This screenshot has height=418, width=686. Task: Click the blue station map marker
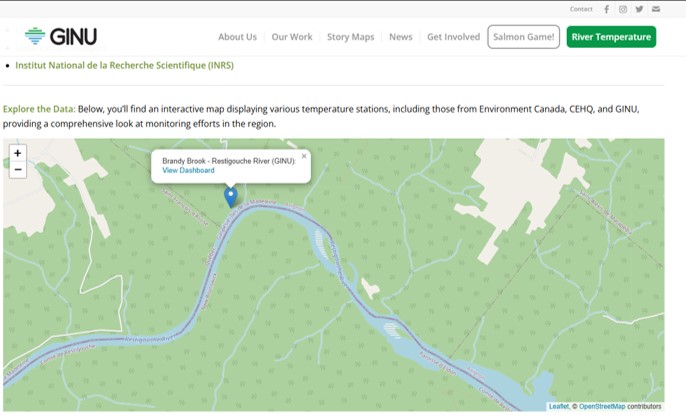click(x=231, y=197)
